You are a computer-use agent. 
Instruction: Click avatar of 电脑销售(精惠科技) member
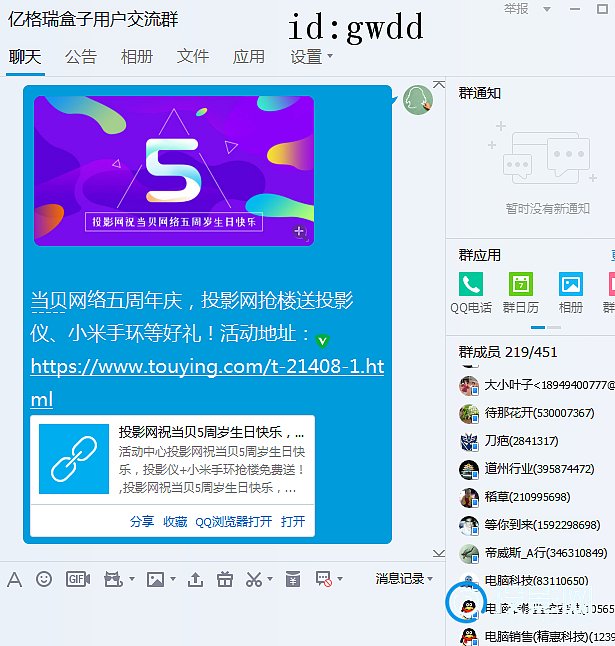pyautogui.click(x=469, y=637)
